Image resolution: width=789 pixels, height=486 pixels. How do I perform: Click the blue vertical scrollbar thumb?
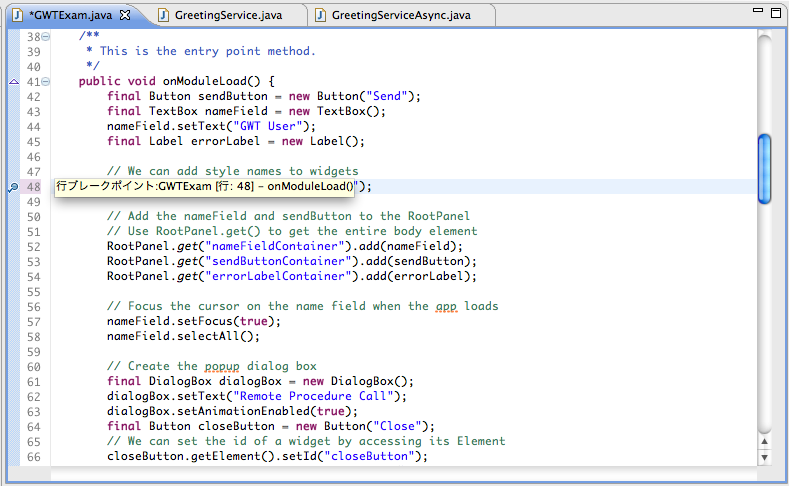click(765, 160)
